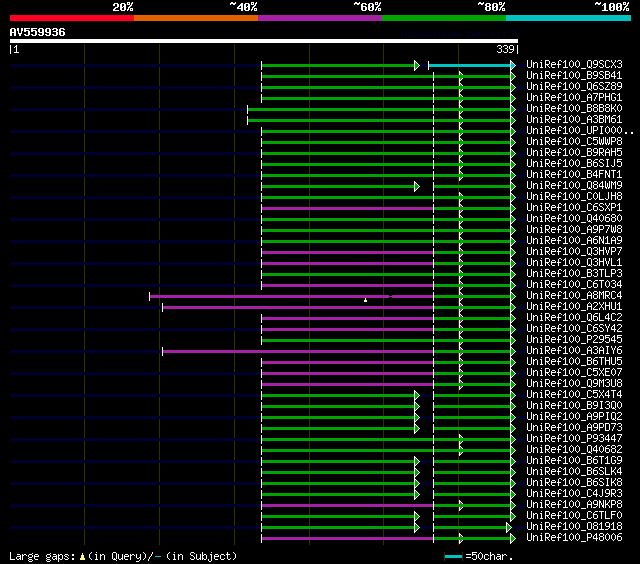
Task: Open hit UniRef100_A3BM61
Action: (574, 120)
